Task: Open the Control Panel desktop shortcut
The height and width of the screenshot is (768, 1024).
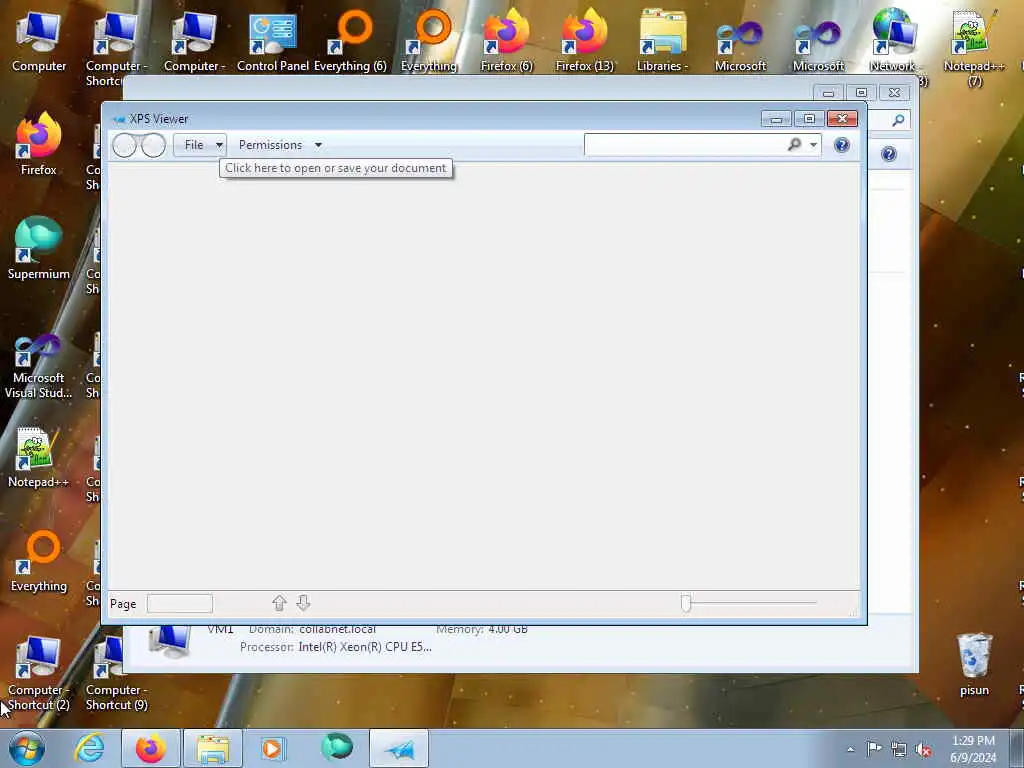Action: point(272,42)
